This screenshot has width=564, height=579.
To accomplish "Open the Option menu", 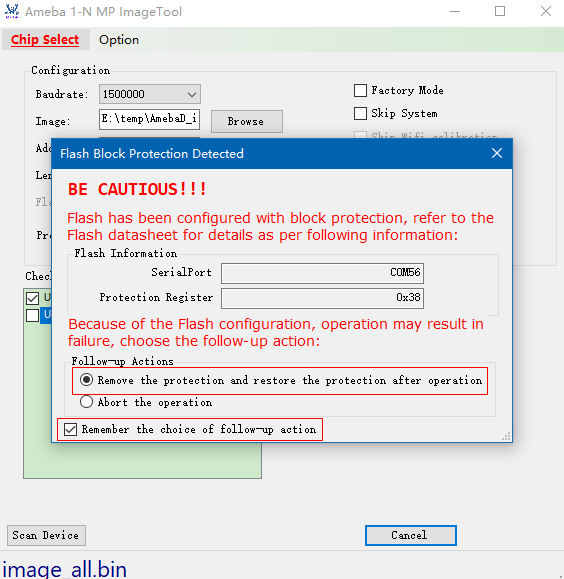I will pyautogui.click(x=119, y=40).
